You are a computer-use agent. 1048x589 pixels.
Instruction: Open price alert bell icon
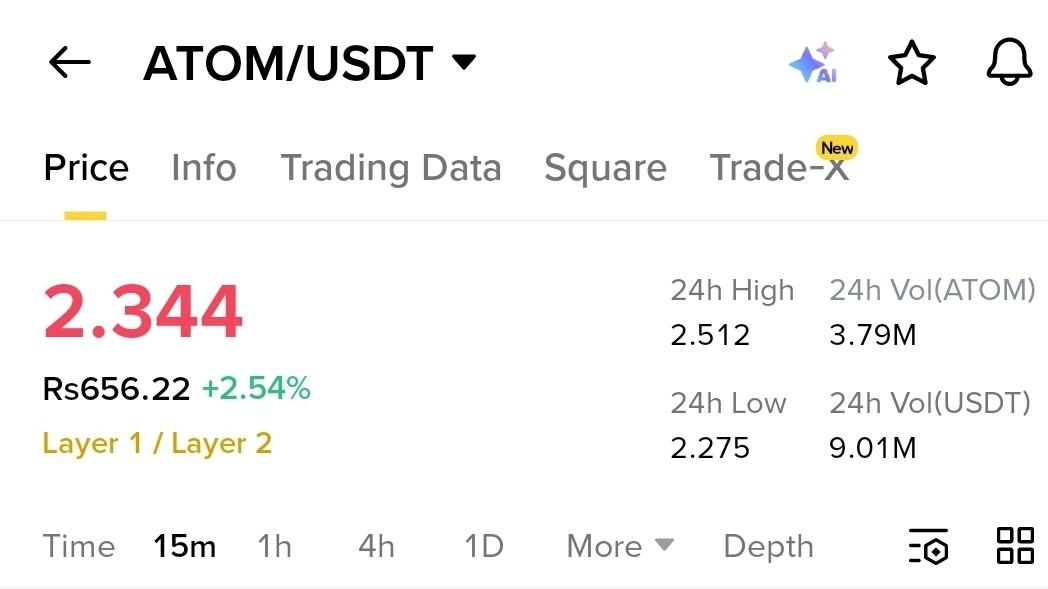pyautogui.click(x=1009, y=62)
